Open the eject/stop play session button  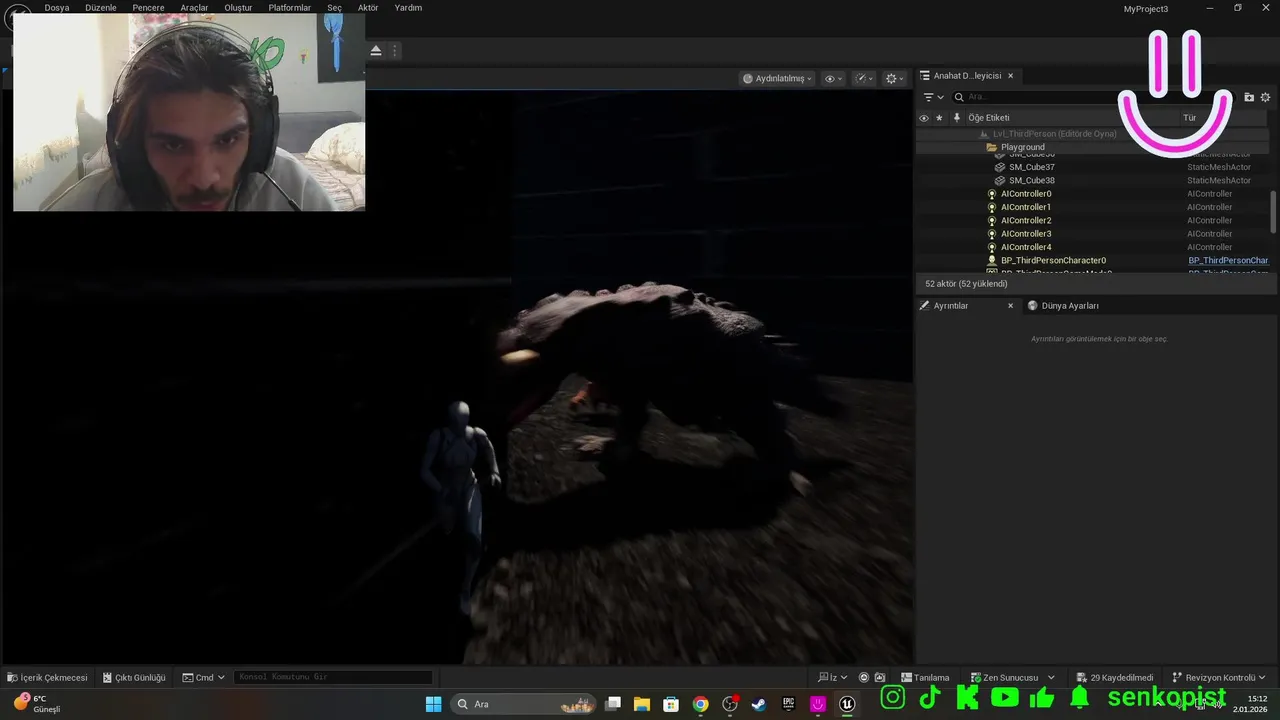coord(376,50)
